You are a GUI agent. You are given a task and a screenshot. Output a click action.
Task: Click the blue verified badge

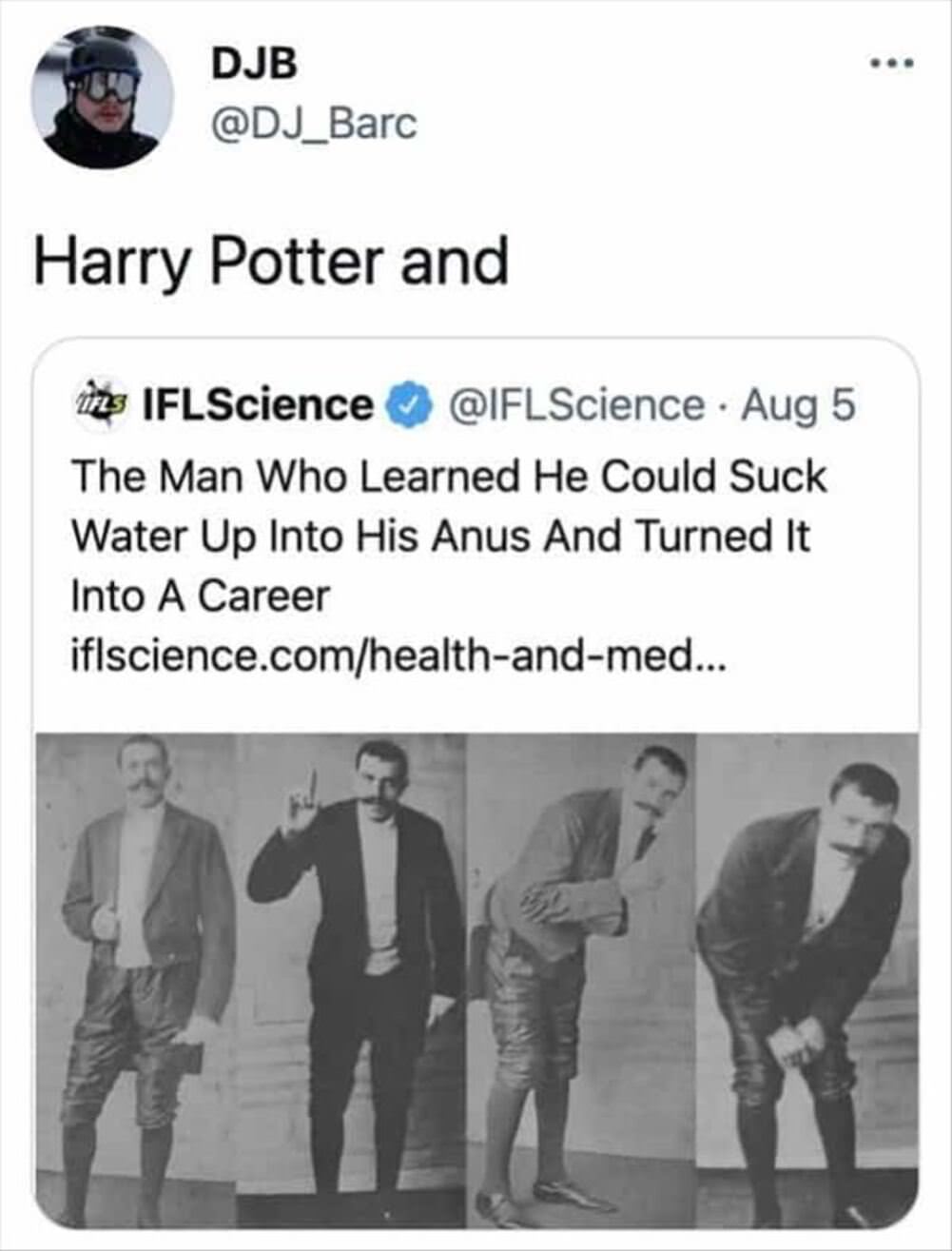tap(408, 405)
